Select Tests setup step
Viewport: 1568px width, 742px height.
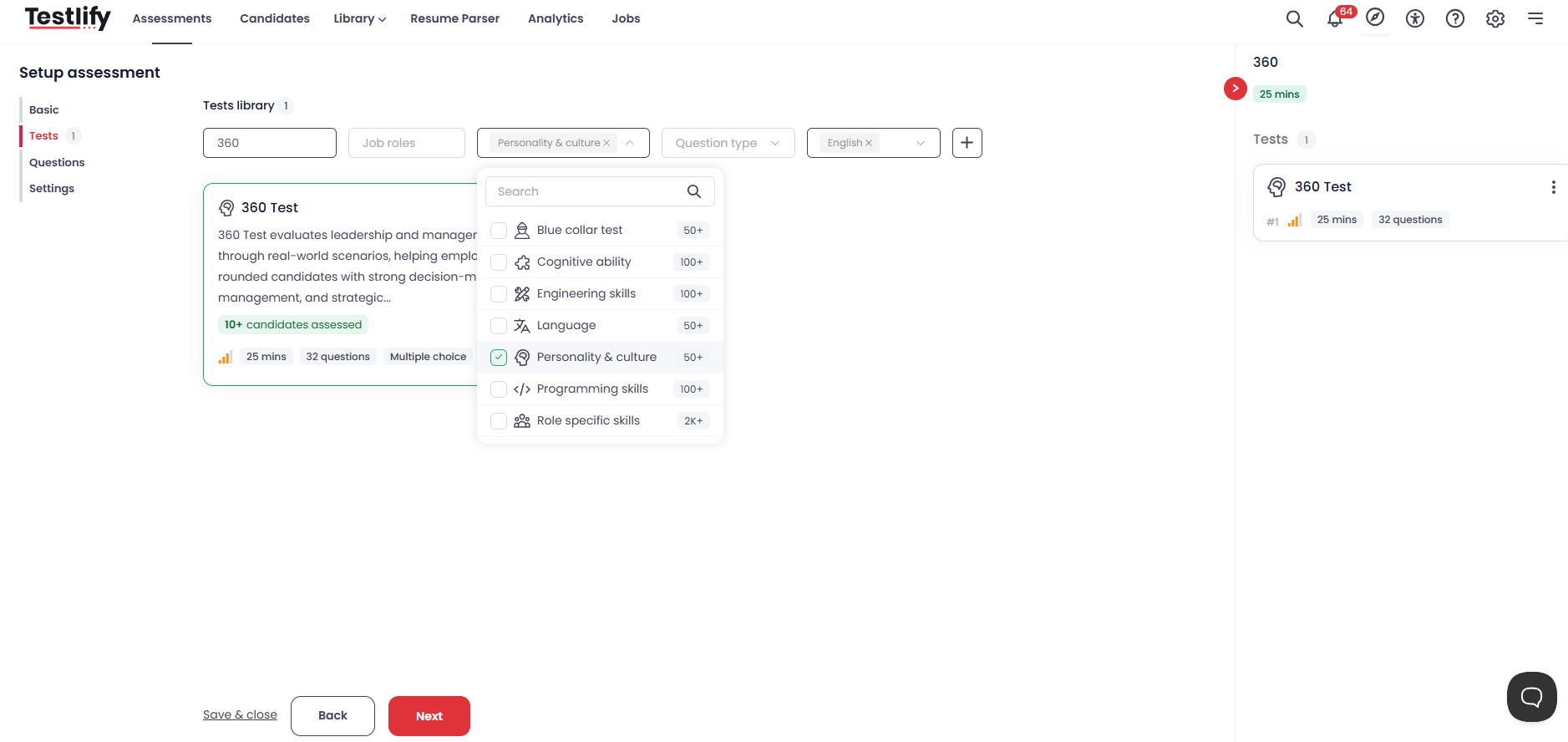[44, 135]
